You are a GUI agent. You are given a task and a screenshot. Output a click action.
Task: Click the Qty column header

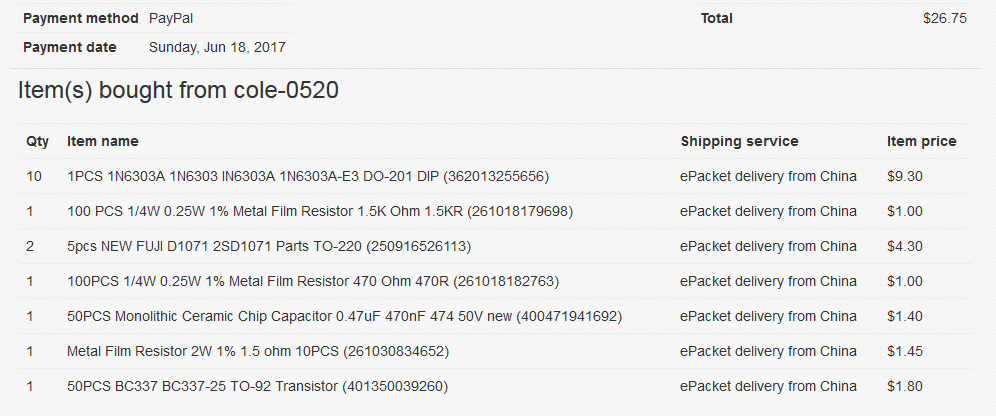click(x=37, y=142)
